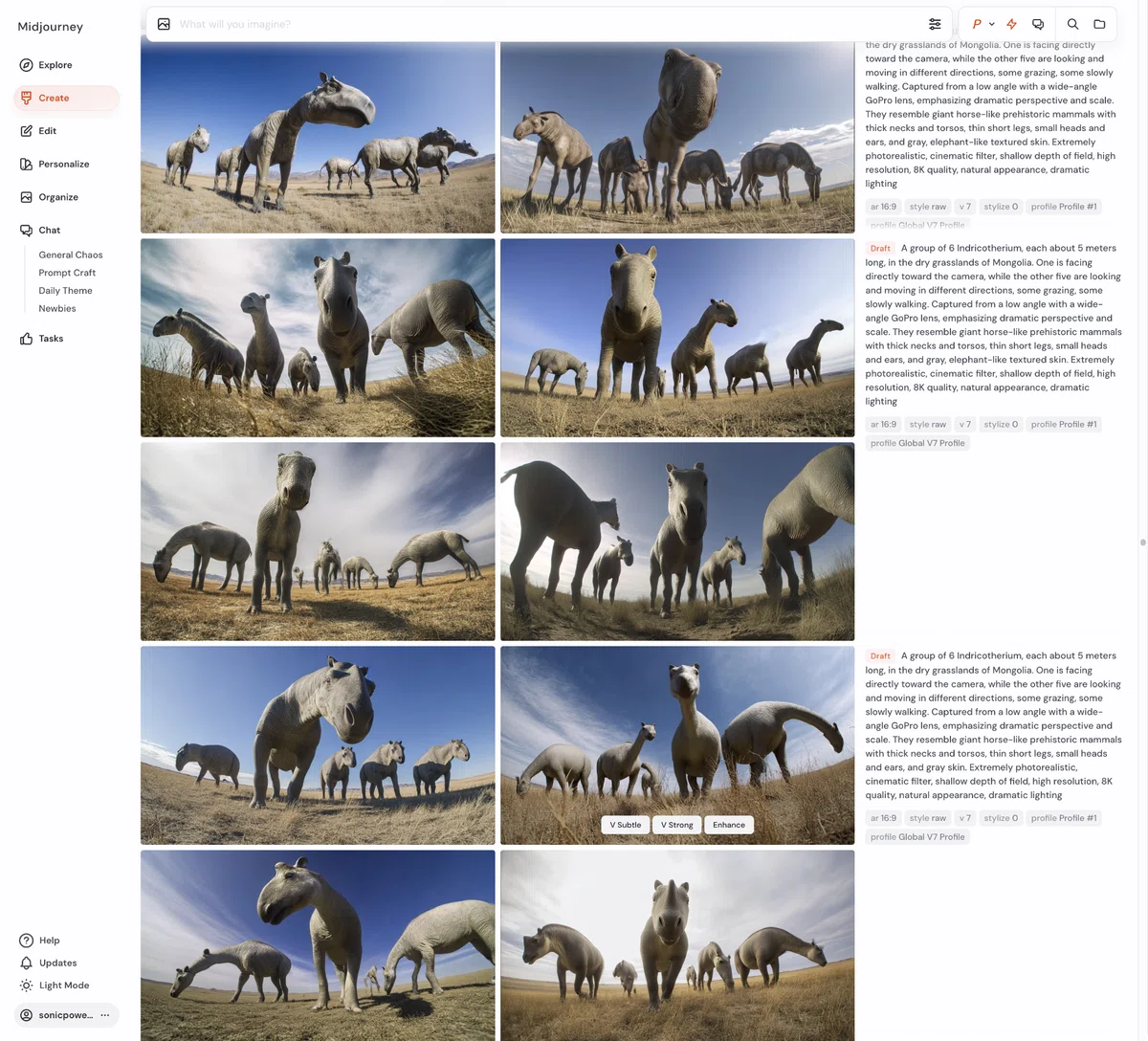
Task: Open the Chat section
Action: (40, 230)
